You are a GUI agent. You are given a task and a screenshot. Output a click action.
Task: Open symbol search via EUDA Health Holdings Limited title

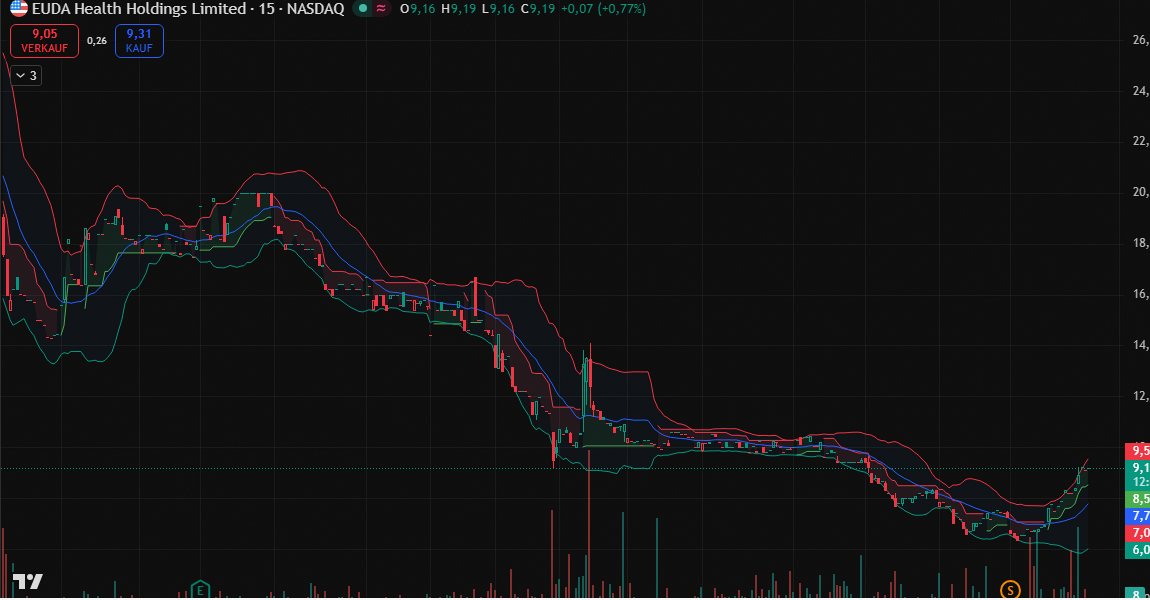click(139, 9)
